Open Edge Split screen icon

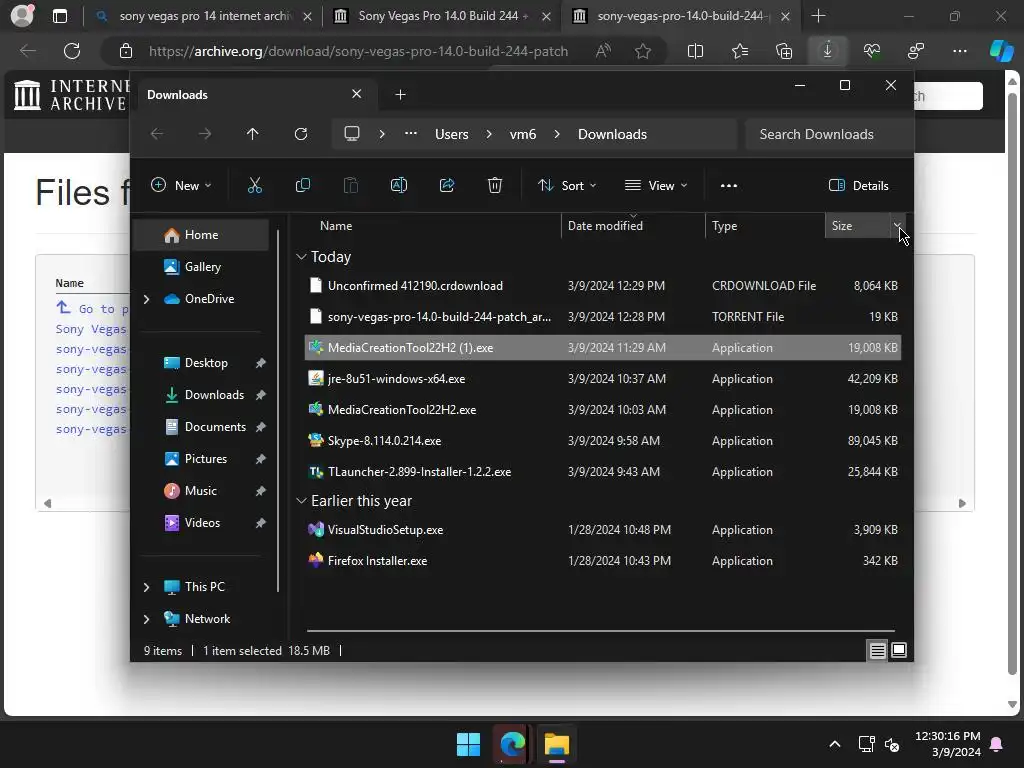pyautogui.click(x=696, y=51)
